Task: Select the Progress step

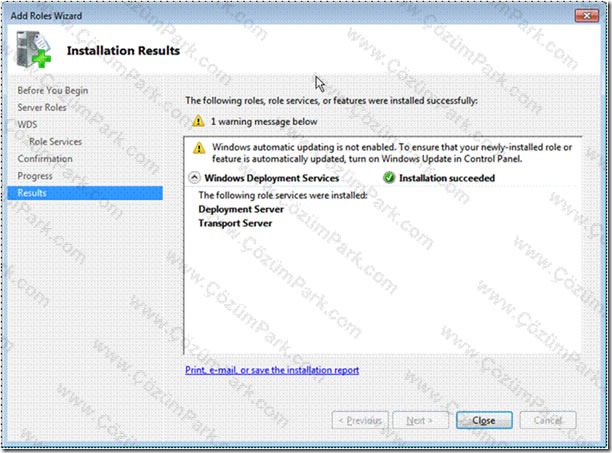Action: pos(35,176)
